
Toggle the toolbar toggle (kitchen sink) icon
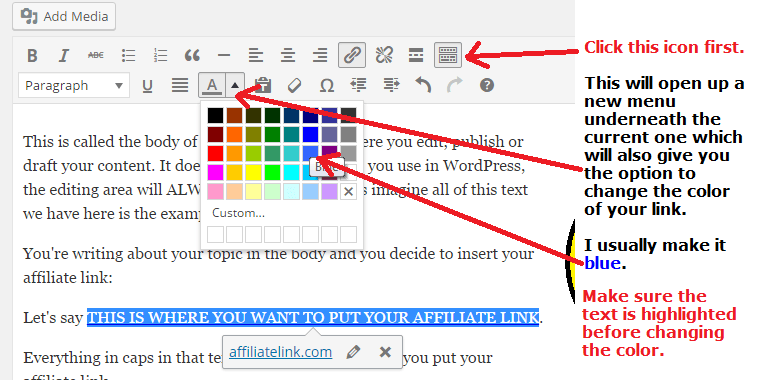[448, 55]
